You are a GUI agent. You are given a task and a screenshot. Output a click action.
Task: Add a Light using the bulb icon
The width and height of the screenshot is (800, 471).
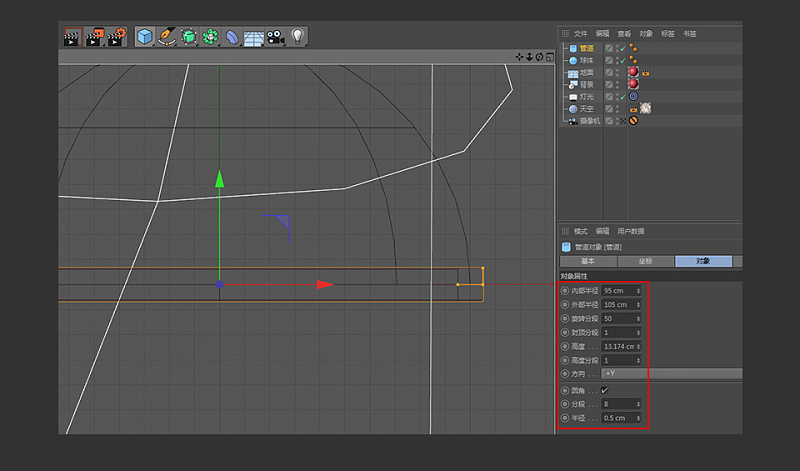click(x=297, y=37)
